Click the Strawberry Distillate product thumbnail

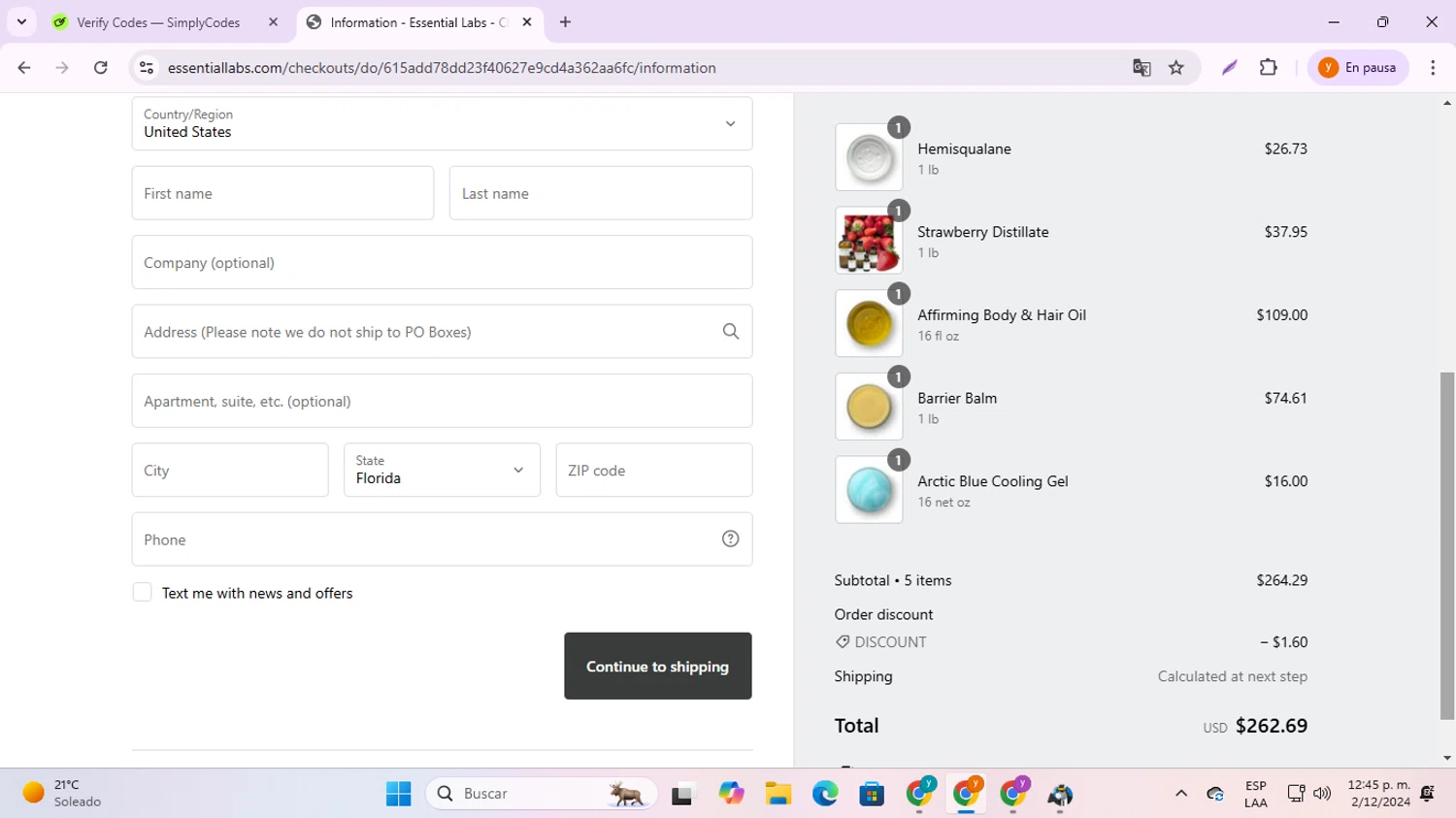point(869,241)
